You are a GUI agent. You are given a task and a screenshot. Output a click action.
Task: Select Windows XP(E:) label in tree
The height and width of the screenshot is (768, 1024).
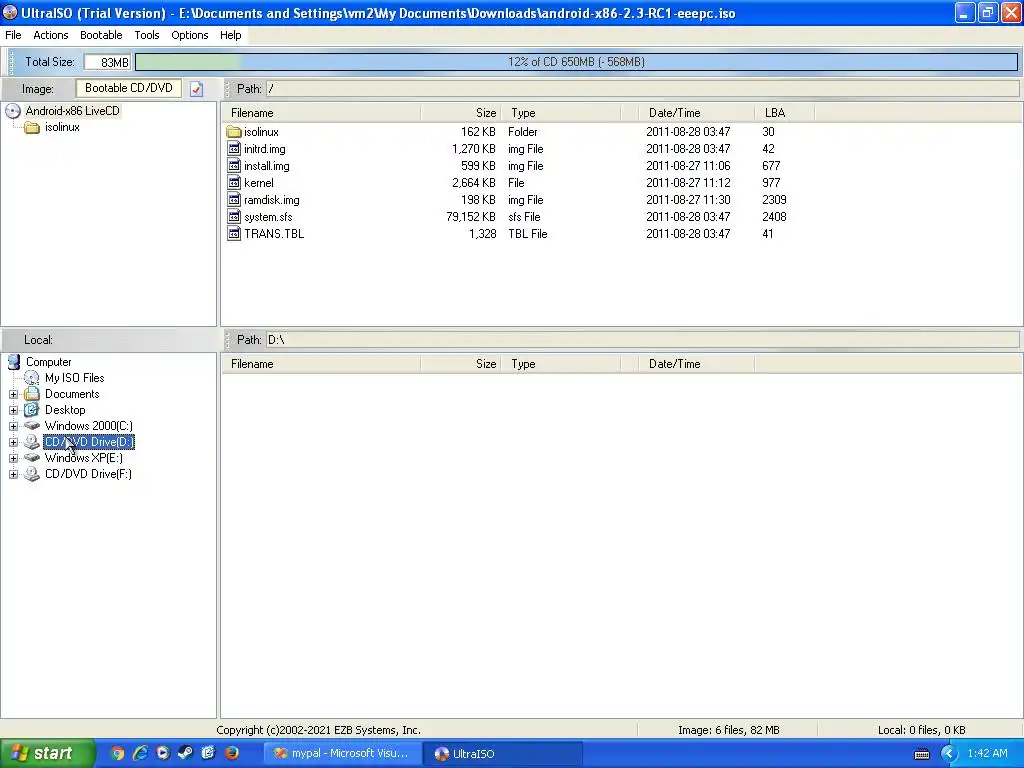point(84,458)
